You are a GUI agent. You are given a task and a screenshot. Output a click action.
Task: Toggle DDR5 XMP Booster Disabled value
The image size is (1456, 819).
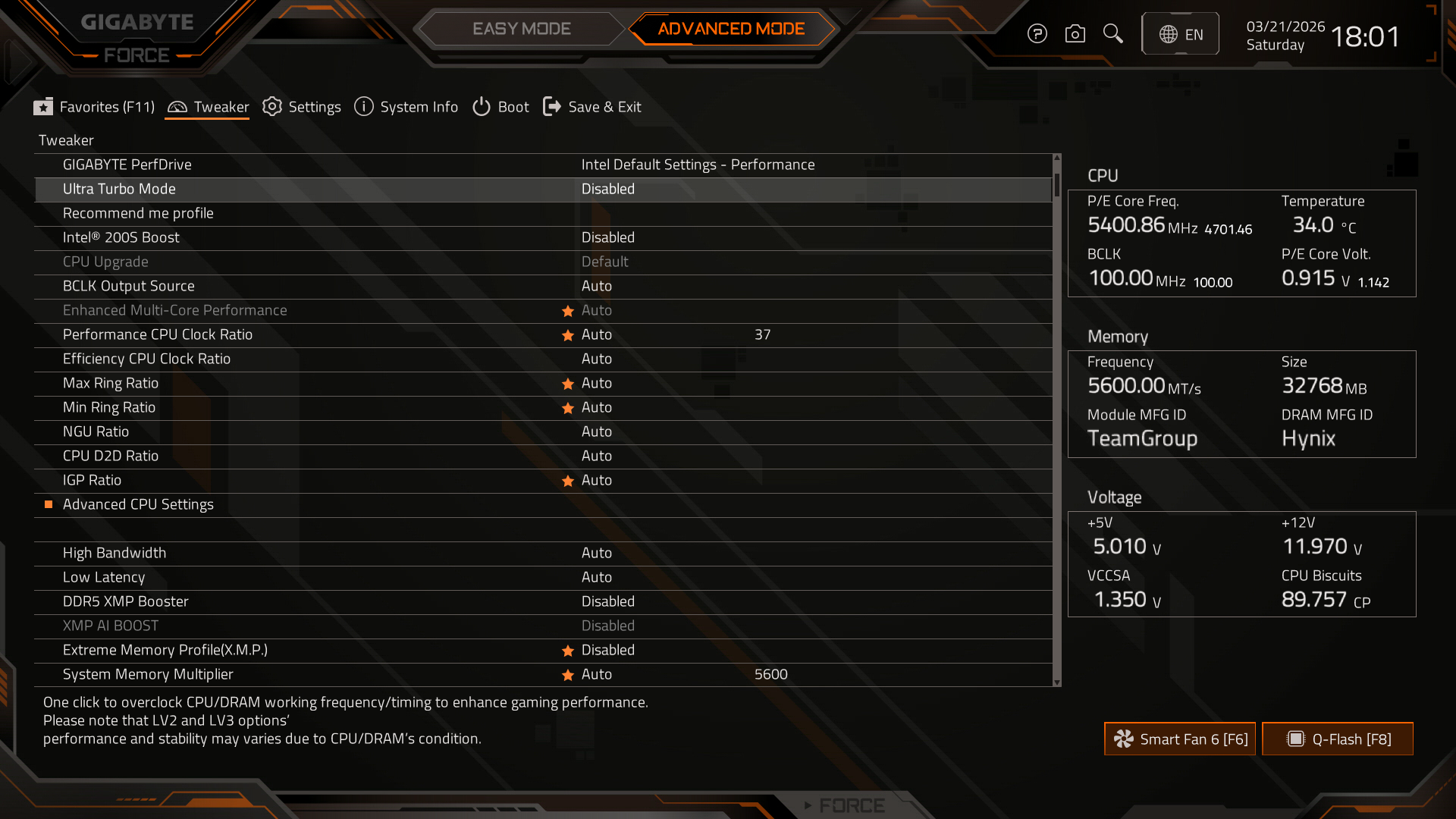[x=607, y=601]
